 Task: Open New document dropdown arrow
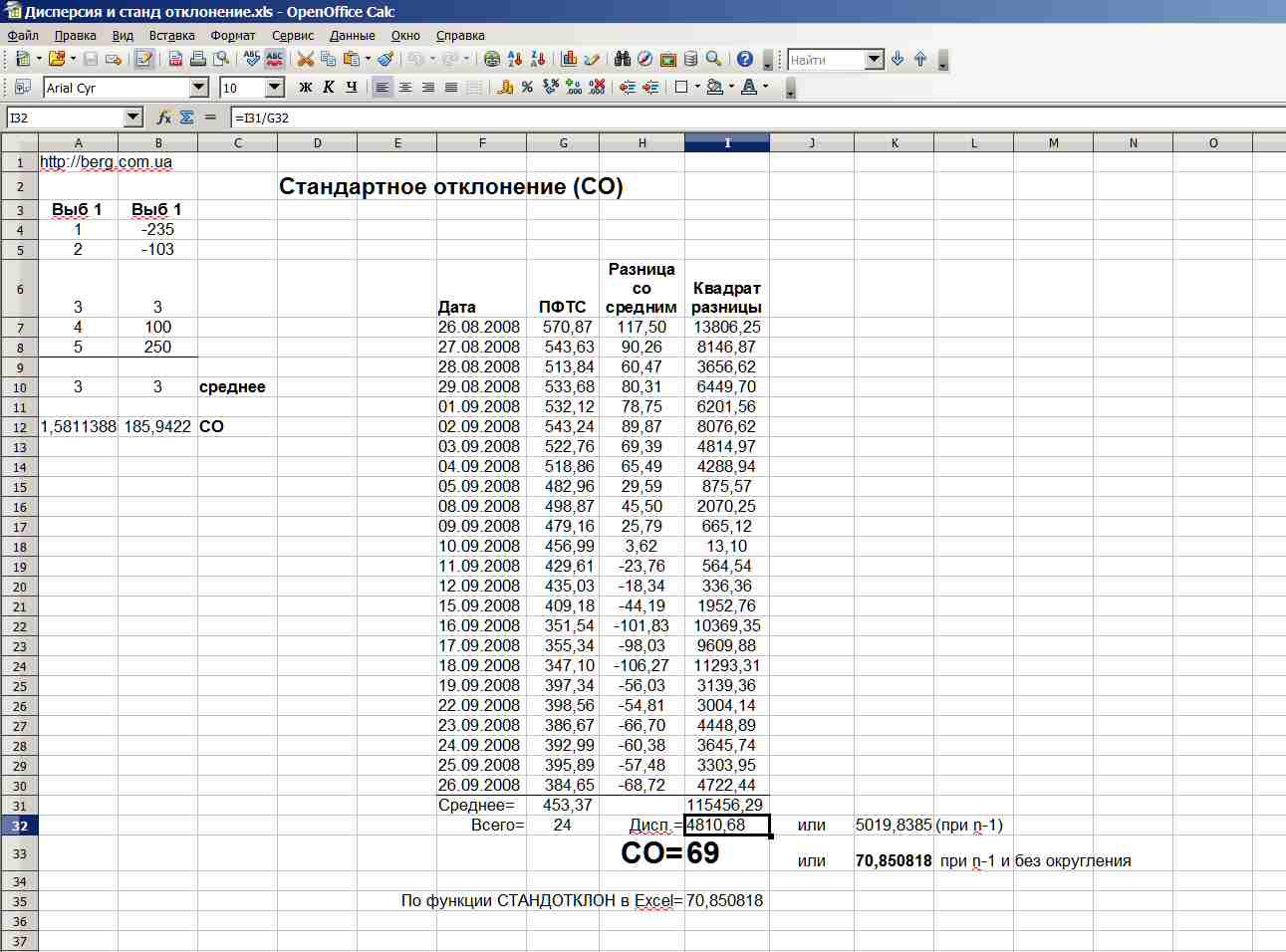click(39, 60)
